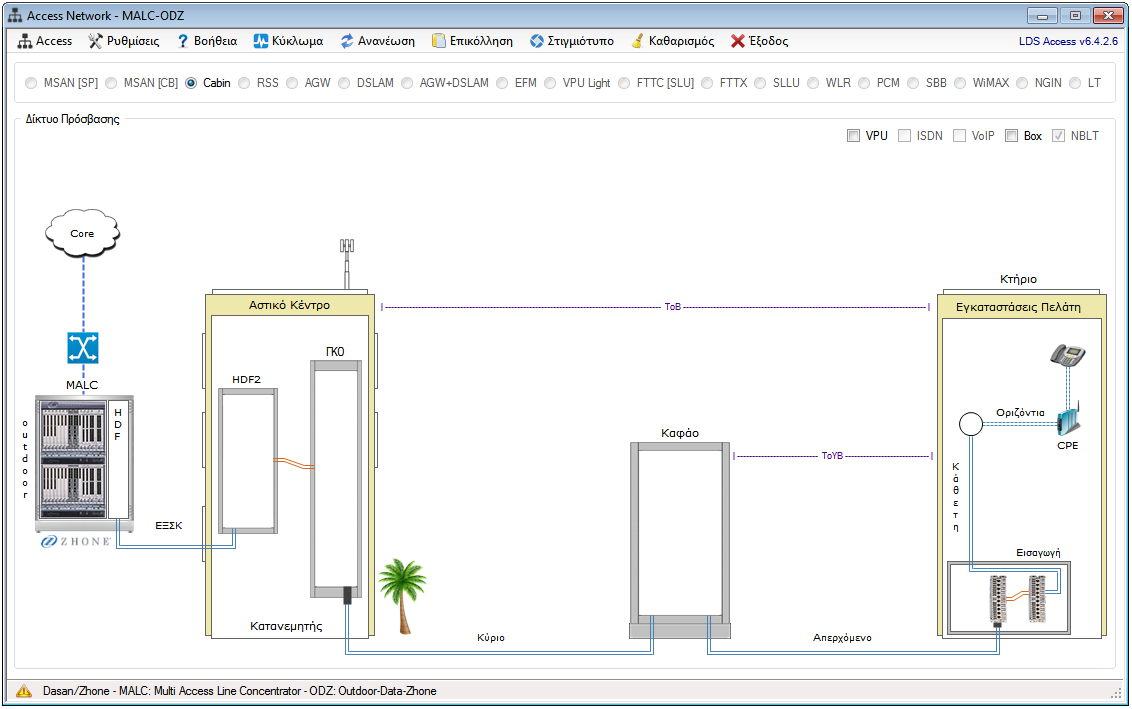Select the WiMAX radio button
Viewport: 1132px width, 709px height.
click(x=960, y=83)
